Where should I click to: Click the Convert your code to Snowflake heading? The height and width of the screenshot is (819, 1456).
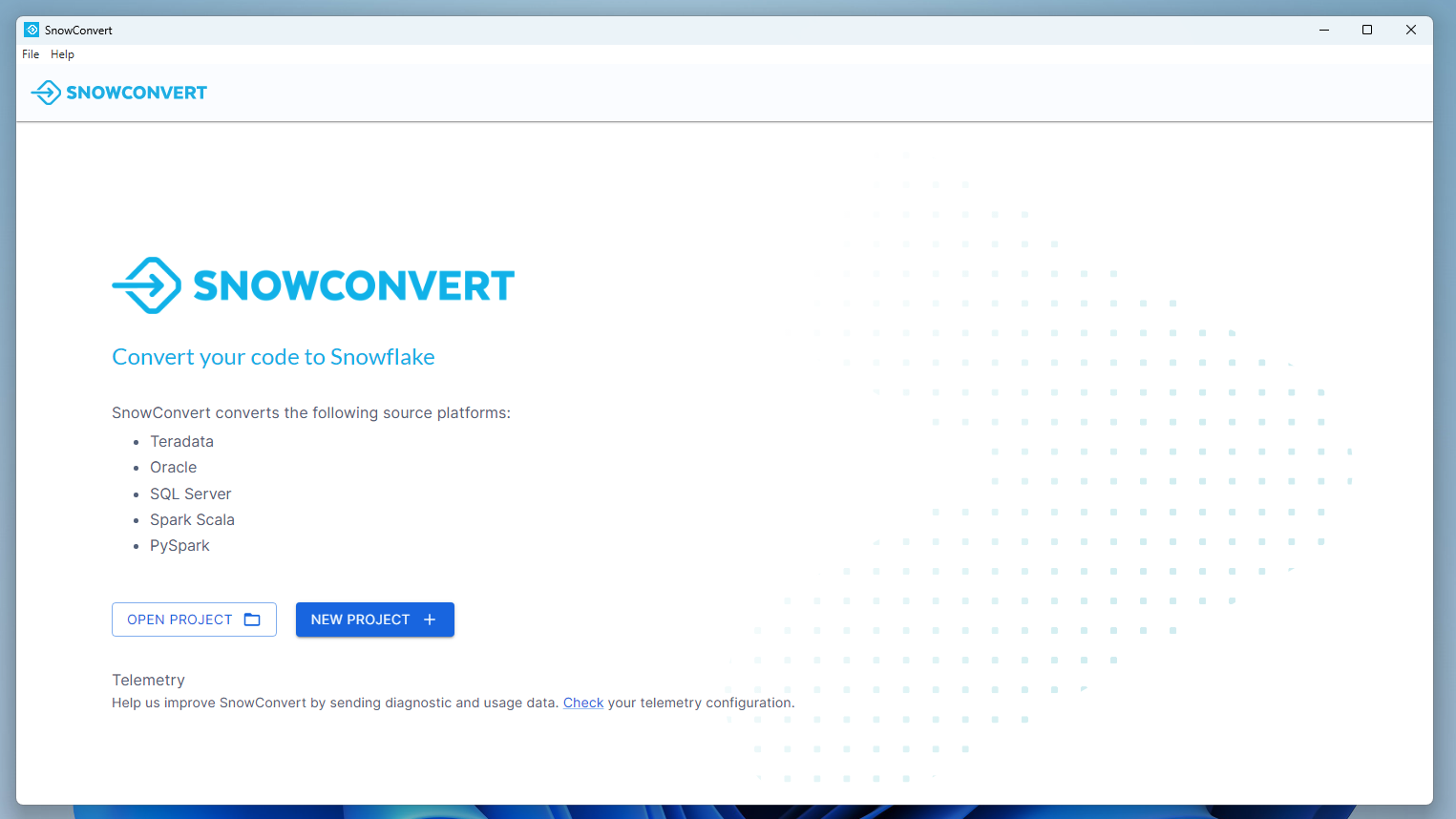tap(273, 356)
